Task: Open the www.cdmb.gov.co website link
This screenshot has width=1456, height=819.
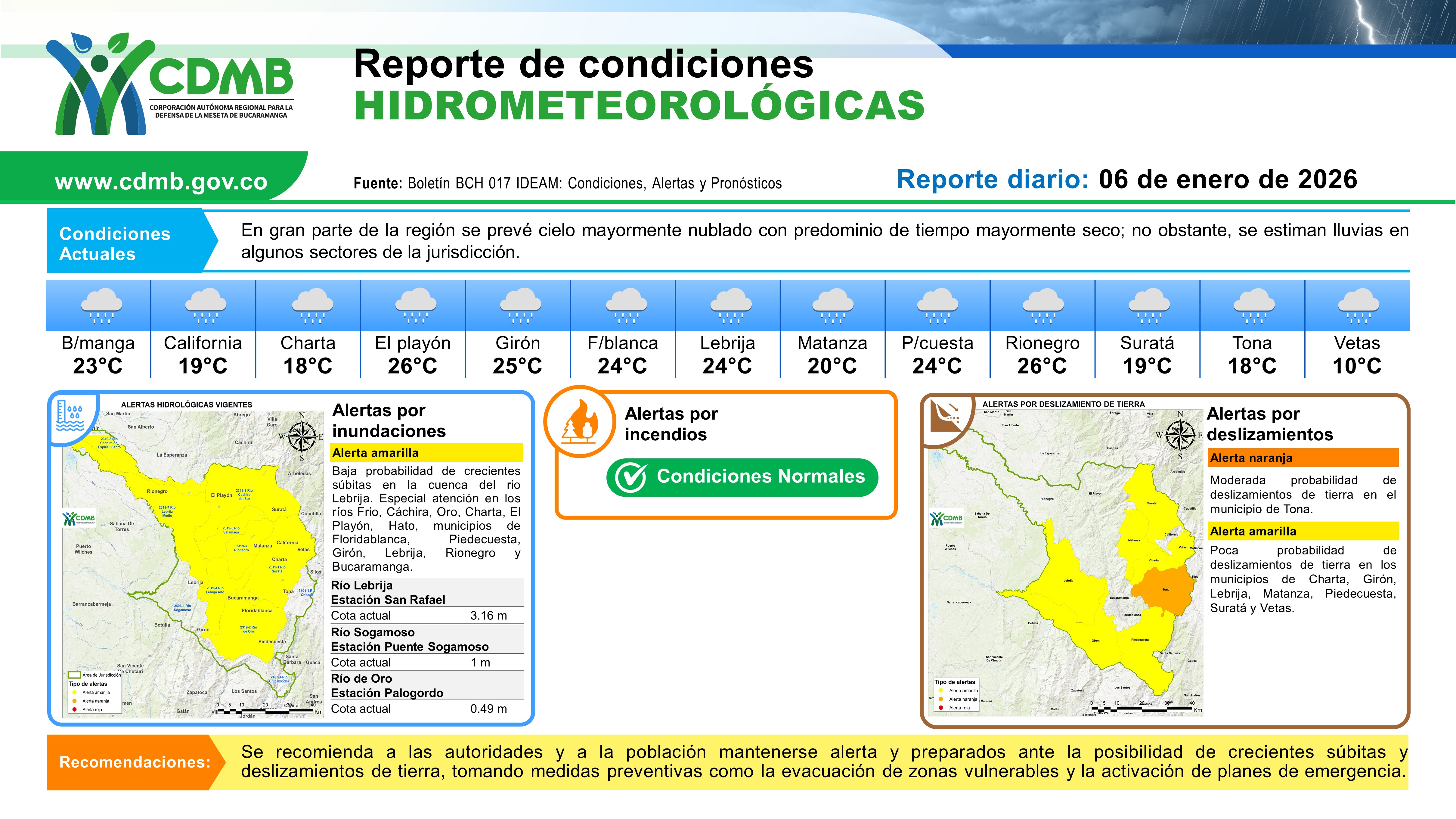Action: click(x=161, y=181)
